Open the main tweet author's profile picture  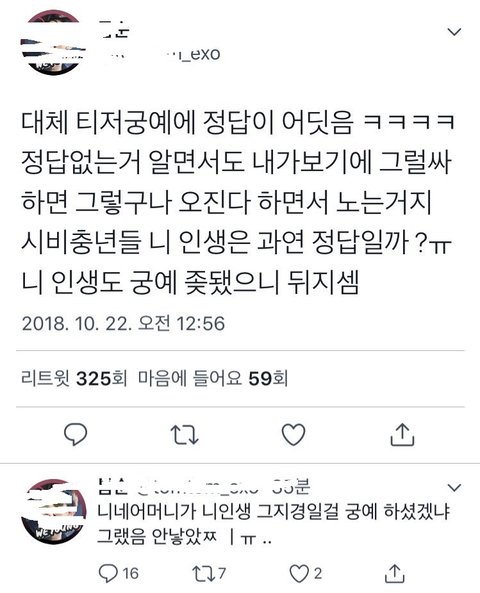click(54, 42)
